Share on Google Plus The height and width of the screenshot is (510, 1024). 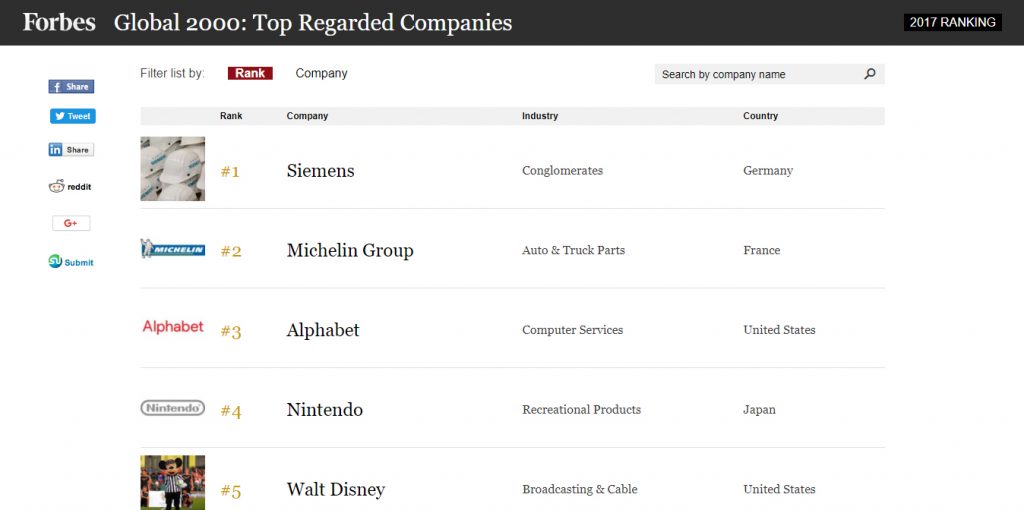(x=71, y=223)
